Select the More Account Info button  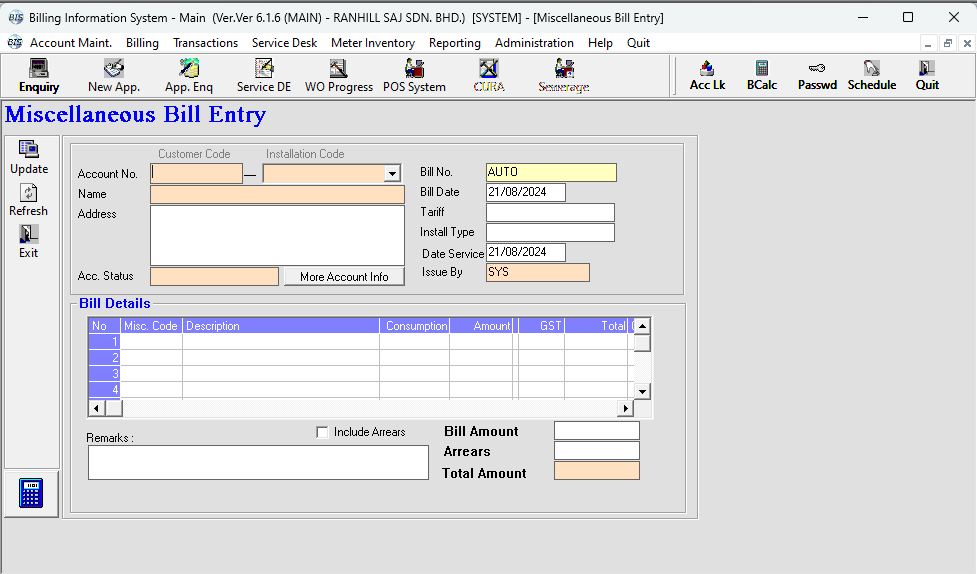(x=344, y=277)
